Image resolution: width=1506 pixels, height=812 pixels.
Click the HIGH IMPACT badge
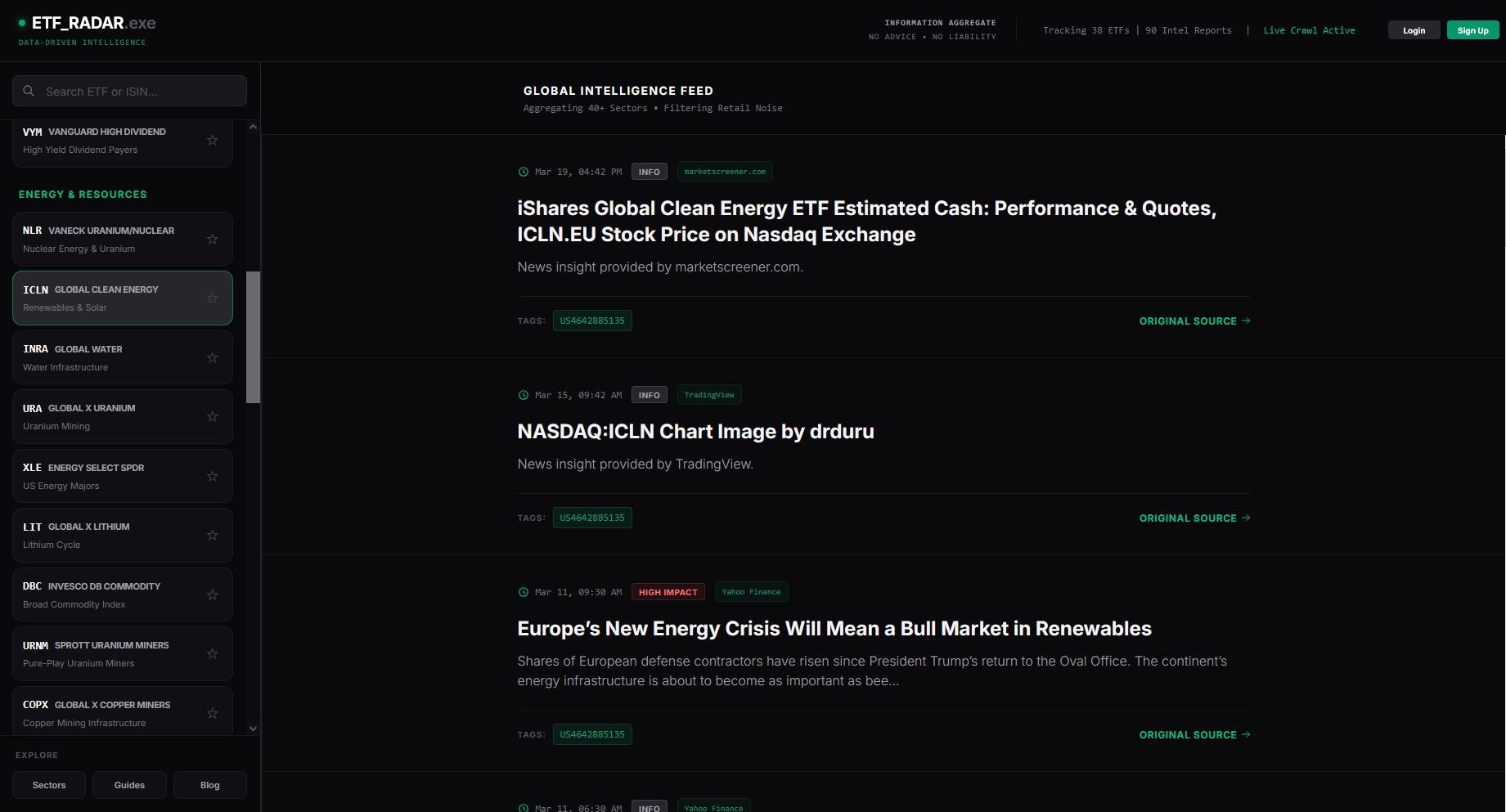pos(668,592)
